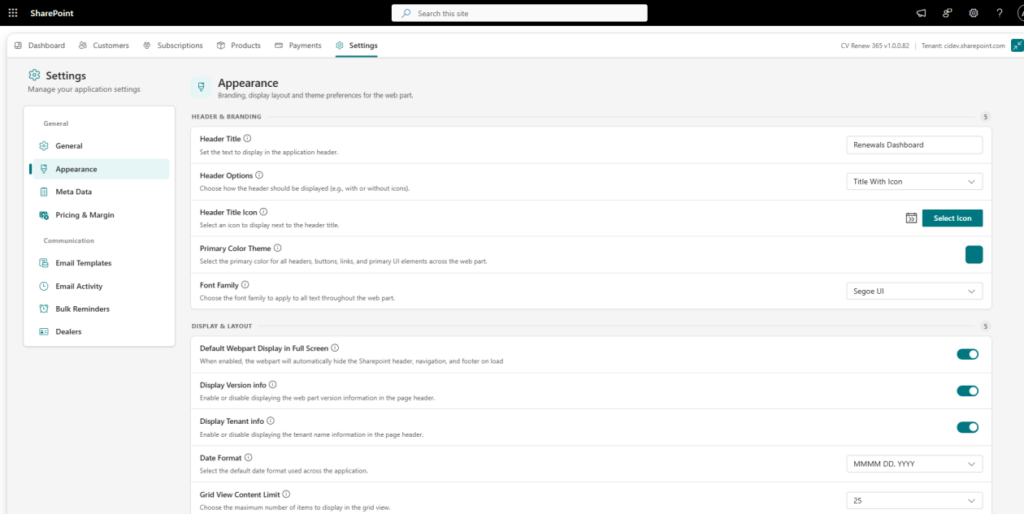Switch to the Payments tab
The width and height of the screenshot is (1024, 514).
tap(298, 45)
